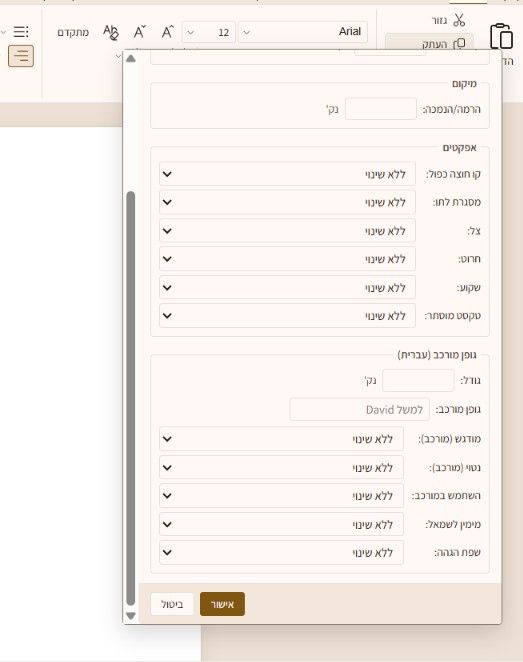Toggle the right-align paragraph icon
Screen dimensions: 523x662
pyautogui.click(x=21, y=56)
